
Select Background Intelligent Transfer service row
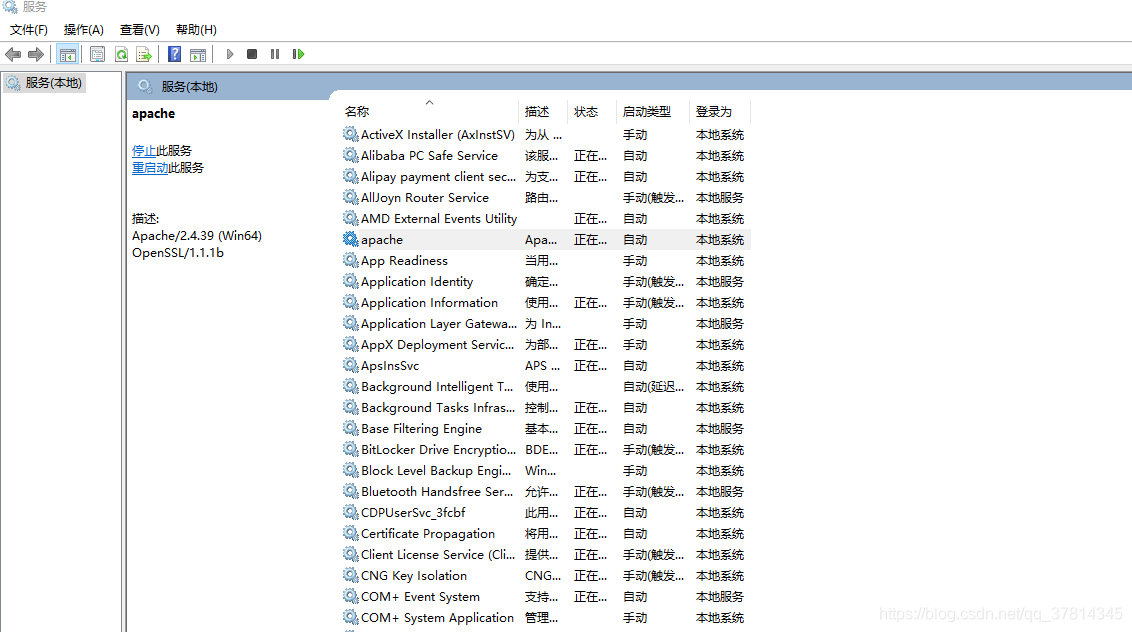coord(545,386)
